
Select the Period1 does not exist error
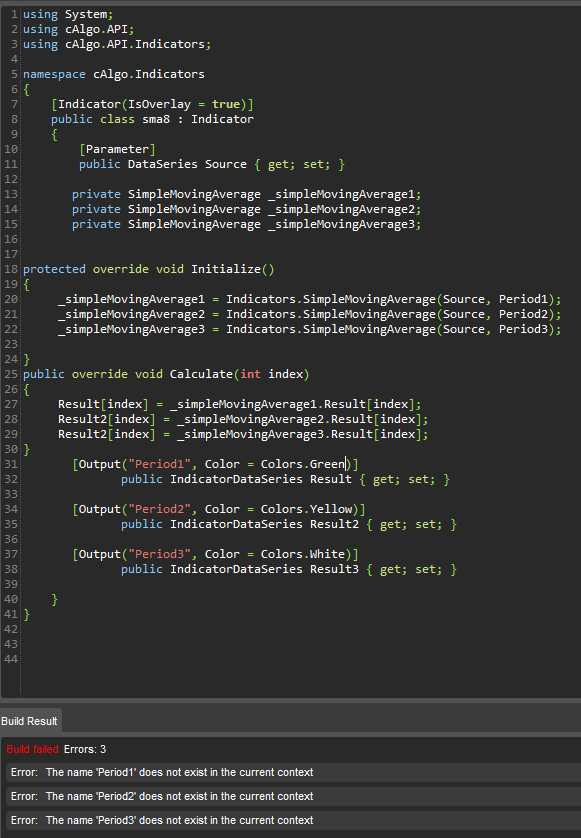coord(292,772)
